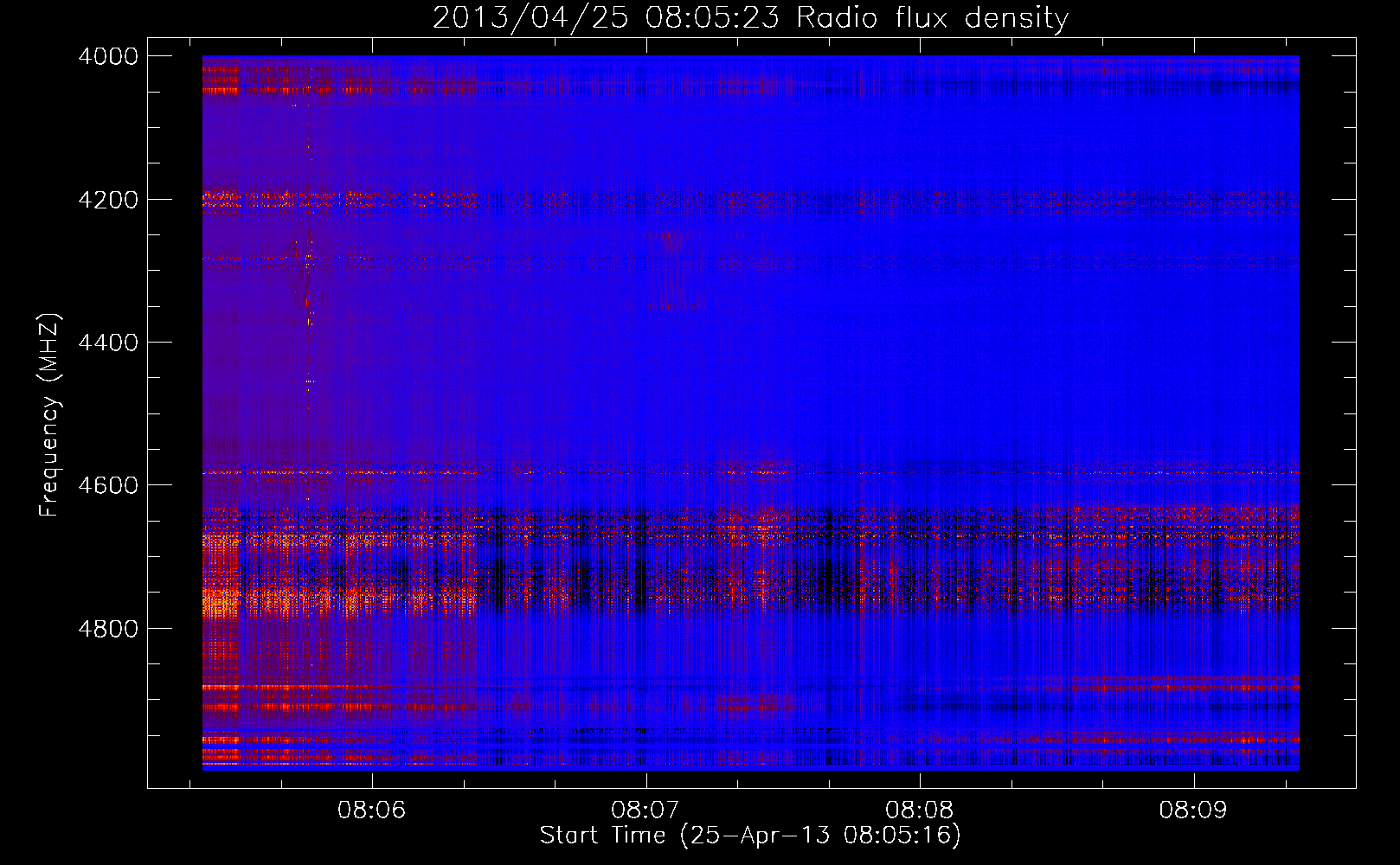This screenshot has height=865, width=1400.
Task: Click the 4000 frequency tick label
Action: pos(108,56)
